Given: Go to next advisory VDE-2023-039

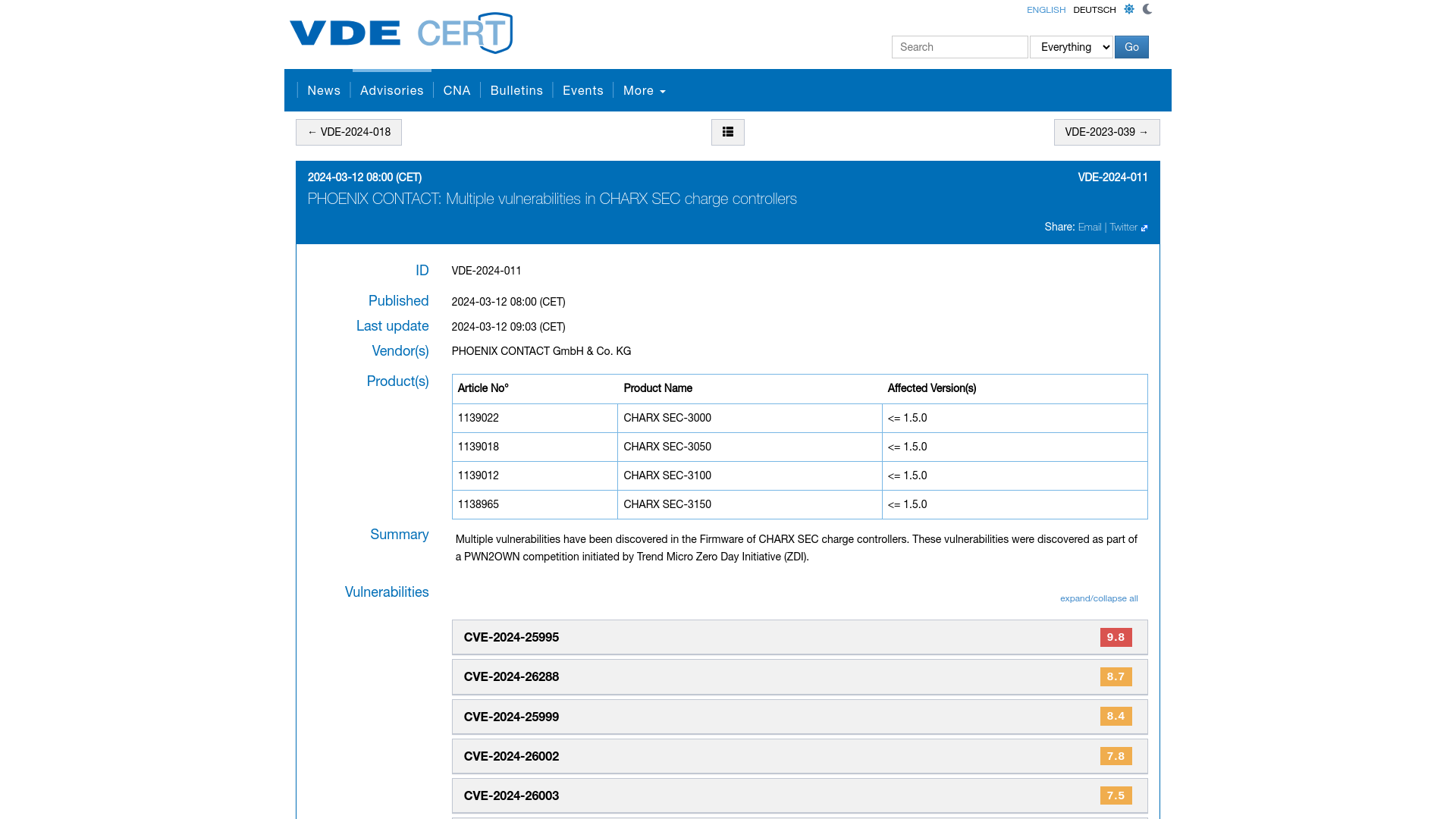Looking at the screenshot, I should [x=1106, y=132].
